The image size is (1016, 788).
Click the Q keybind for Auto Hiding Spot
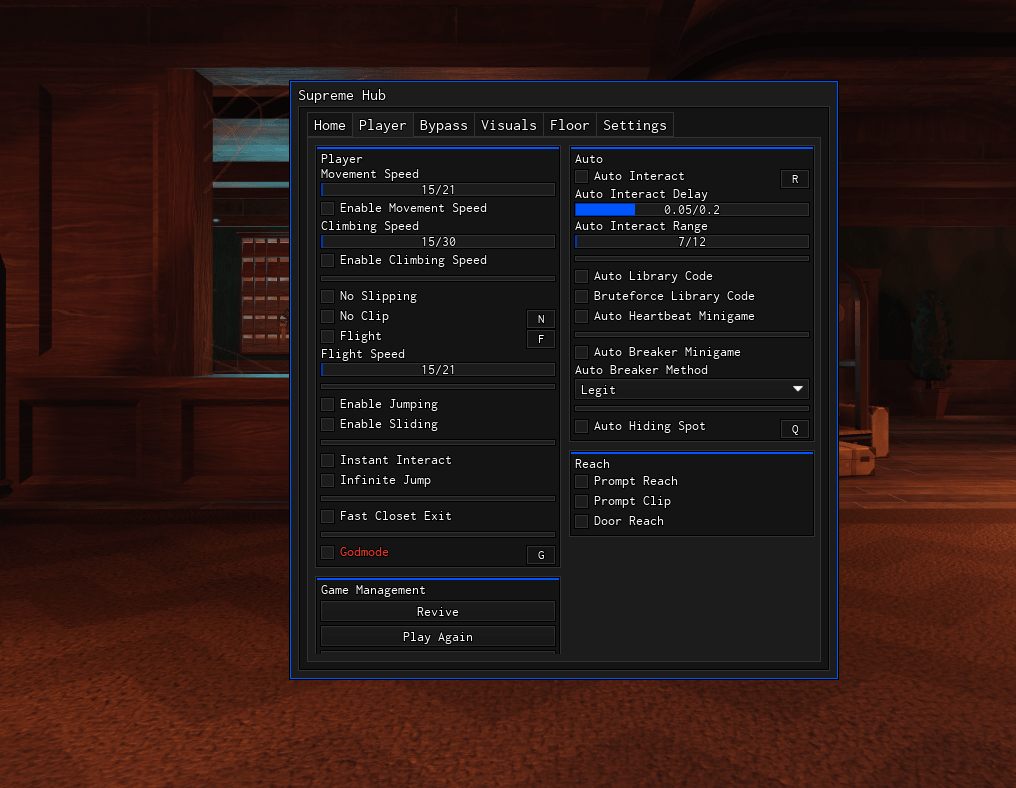coord(795,429)
